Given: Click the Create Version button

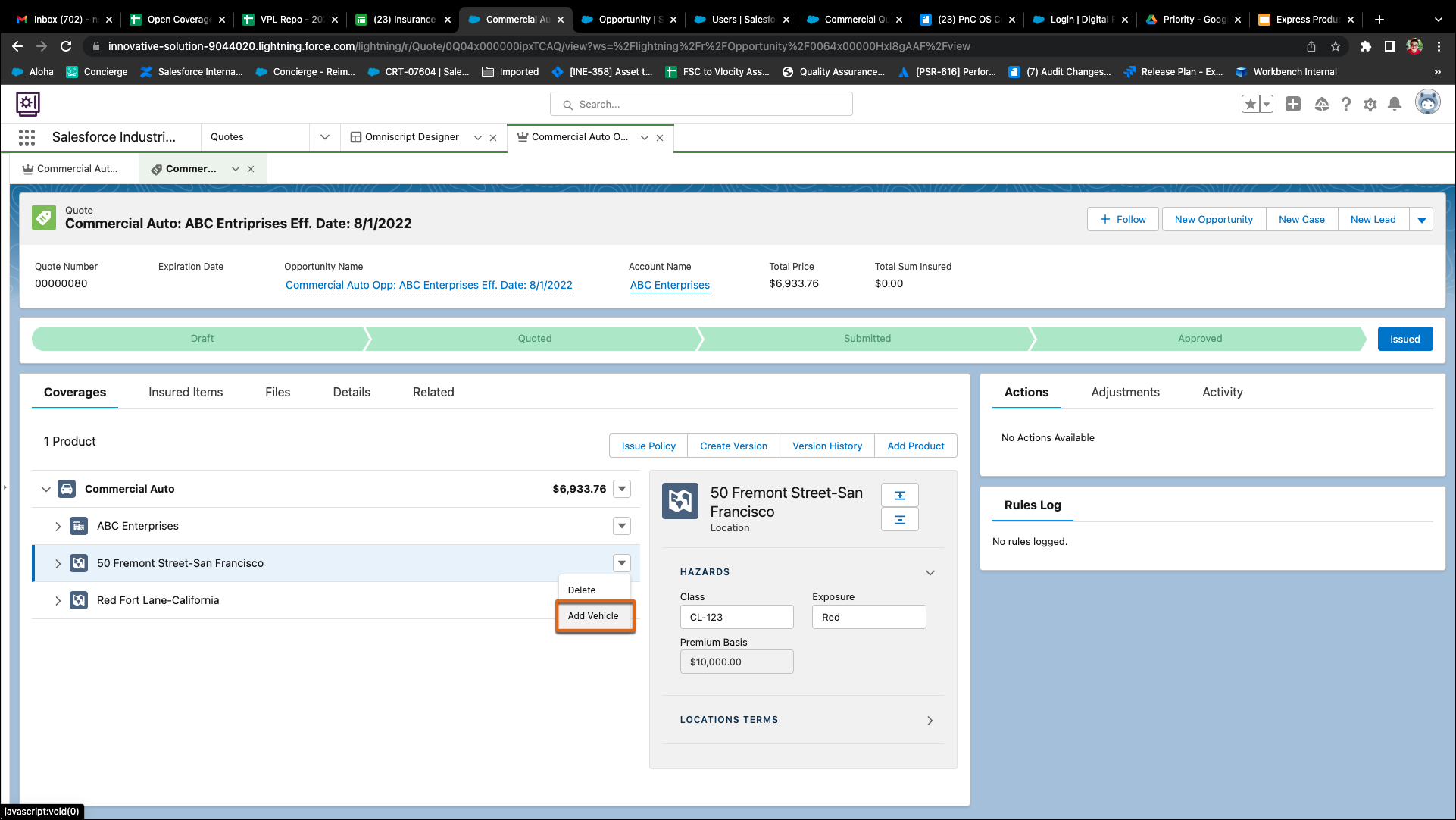Looking at the screenshot, I should [734, 446].
